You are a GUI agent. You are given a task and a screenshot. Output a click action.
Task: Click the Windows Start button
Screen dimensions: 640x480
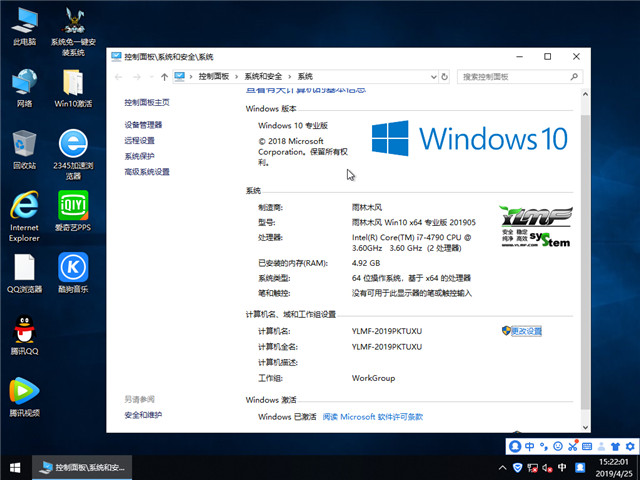coord(16,468)
